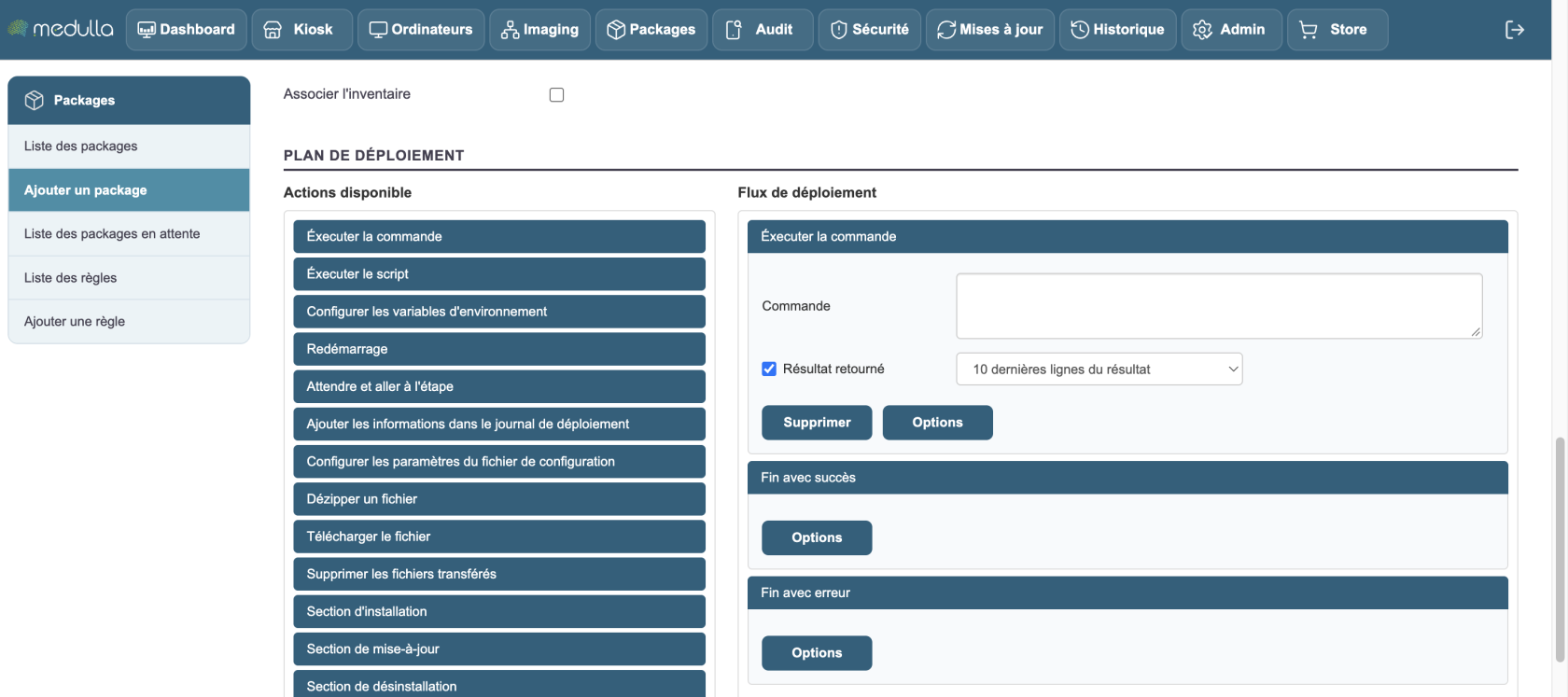Enable the Associer l'inventaire checkbox

[x=557, y=94]
